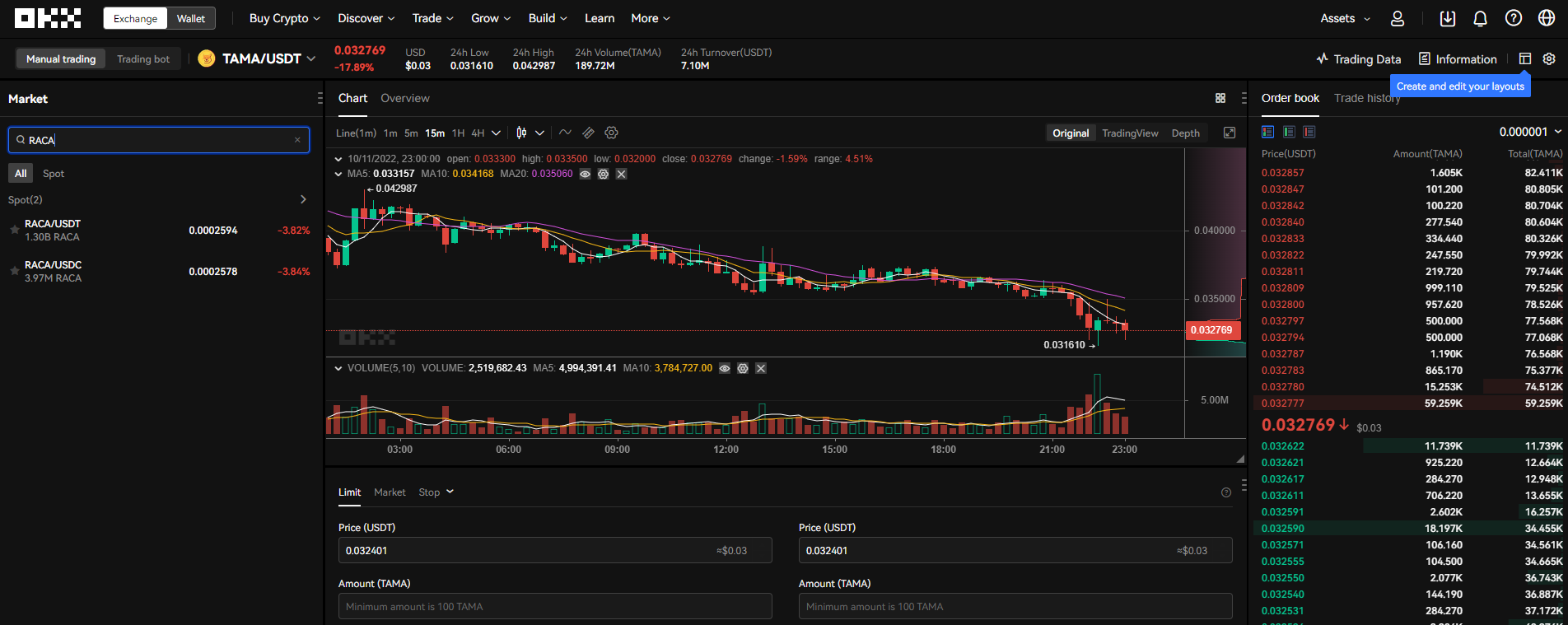The width and height of the screenshot is (1568, 625).
Task: Remove the VOLUME indicator
Action: tap(761, 368)
